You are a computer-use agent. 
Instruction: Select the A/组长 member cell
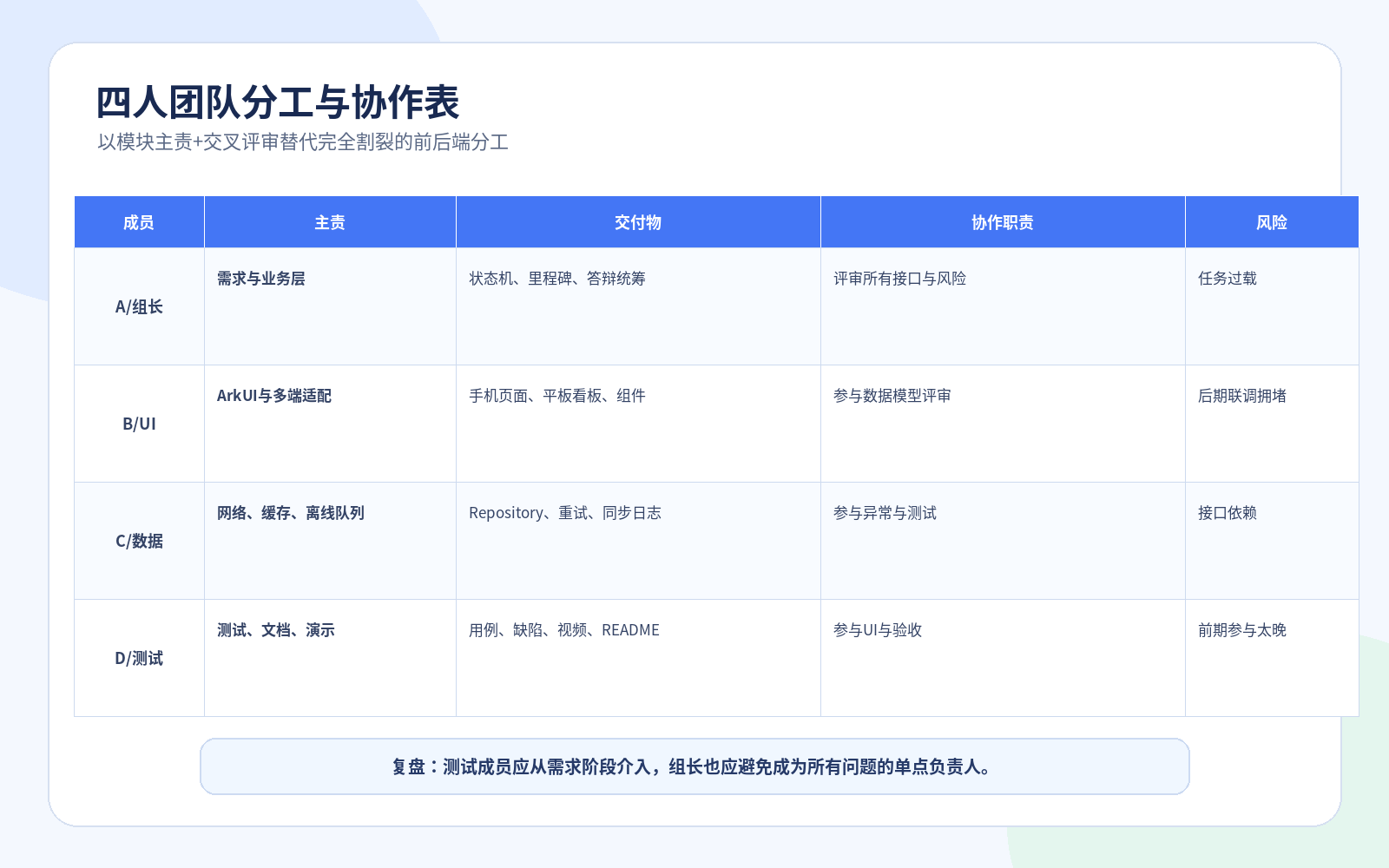(x=139, y=306)
